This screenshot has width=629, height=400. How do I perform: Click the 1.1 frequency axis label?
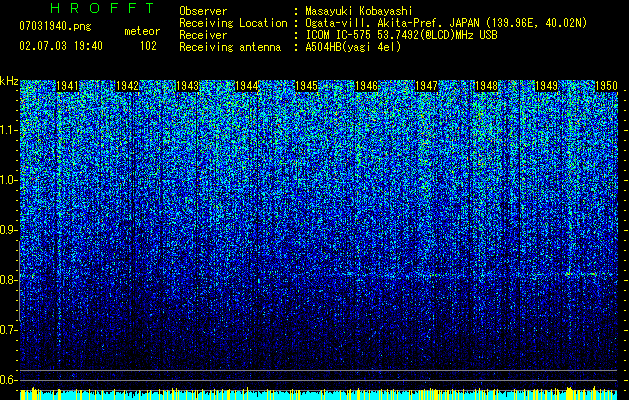pos(8,130)
